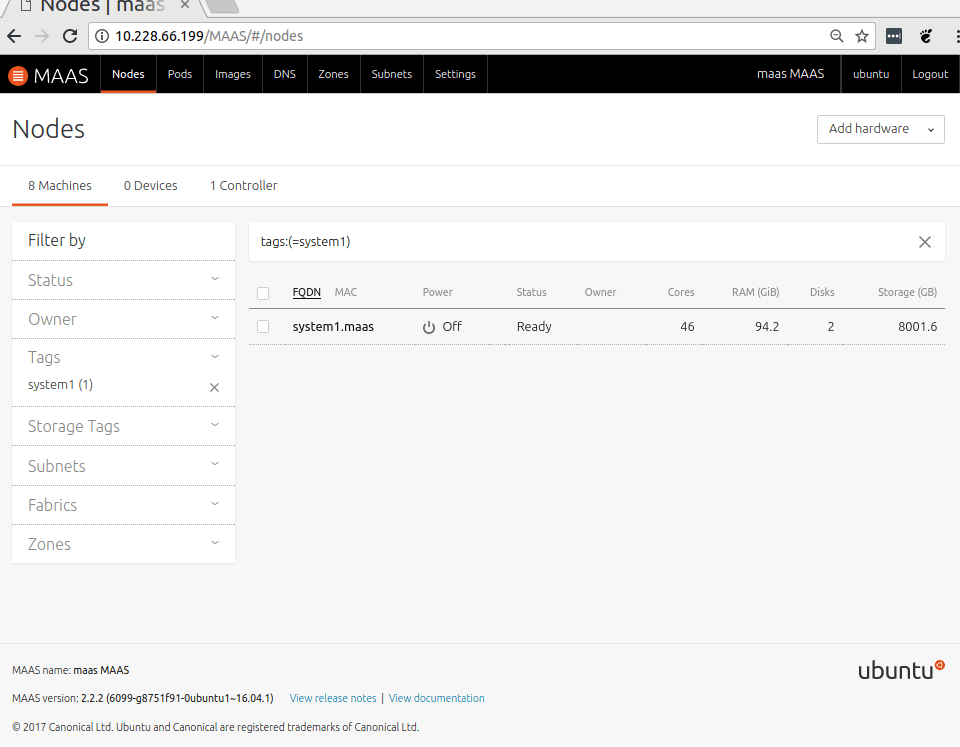Switch name column to MAC

click(x=346, y=293)
